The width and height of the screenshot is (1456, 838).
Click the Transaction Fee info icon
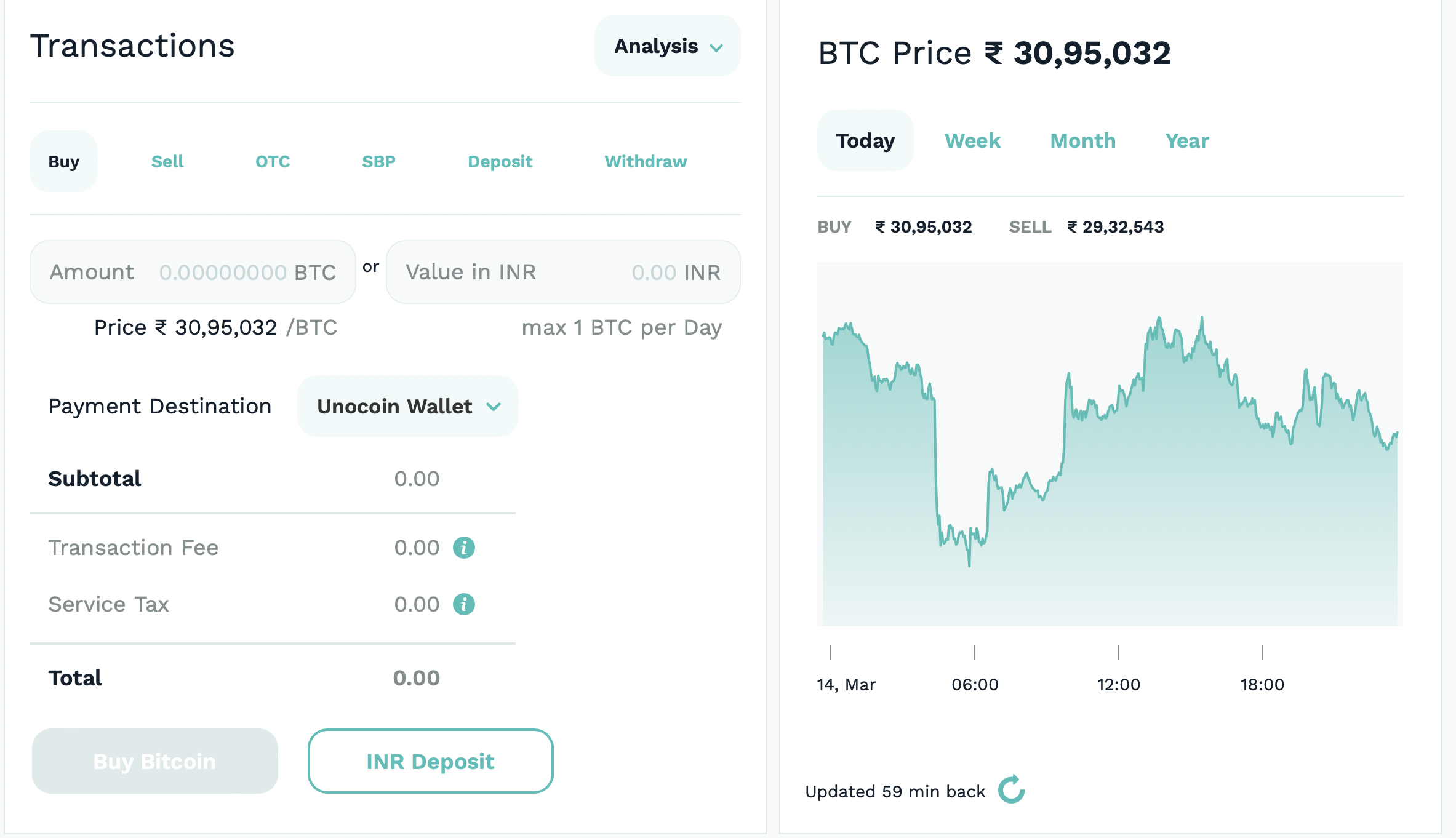[463, 548]
